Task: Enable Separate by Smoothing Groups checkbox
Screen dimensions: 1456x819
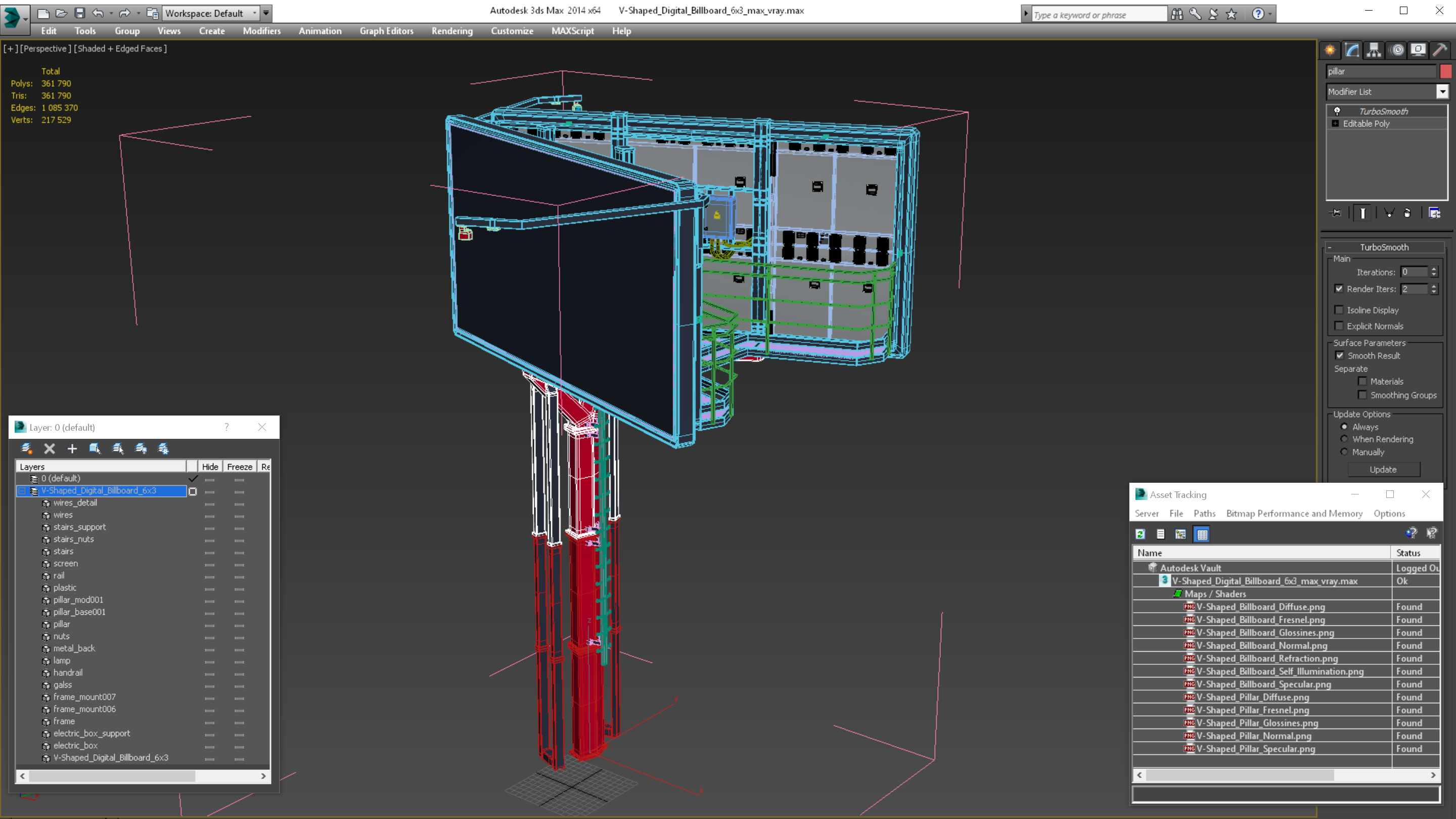Action: coord(1363,394)
